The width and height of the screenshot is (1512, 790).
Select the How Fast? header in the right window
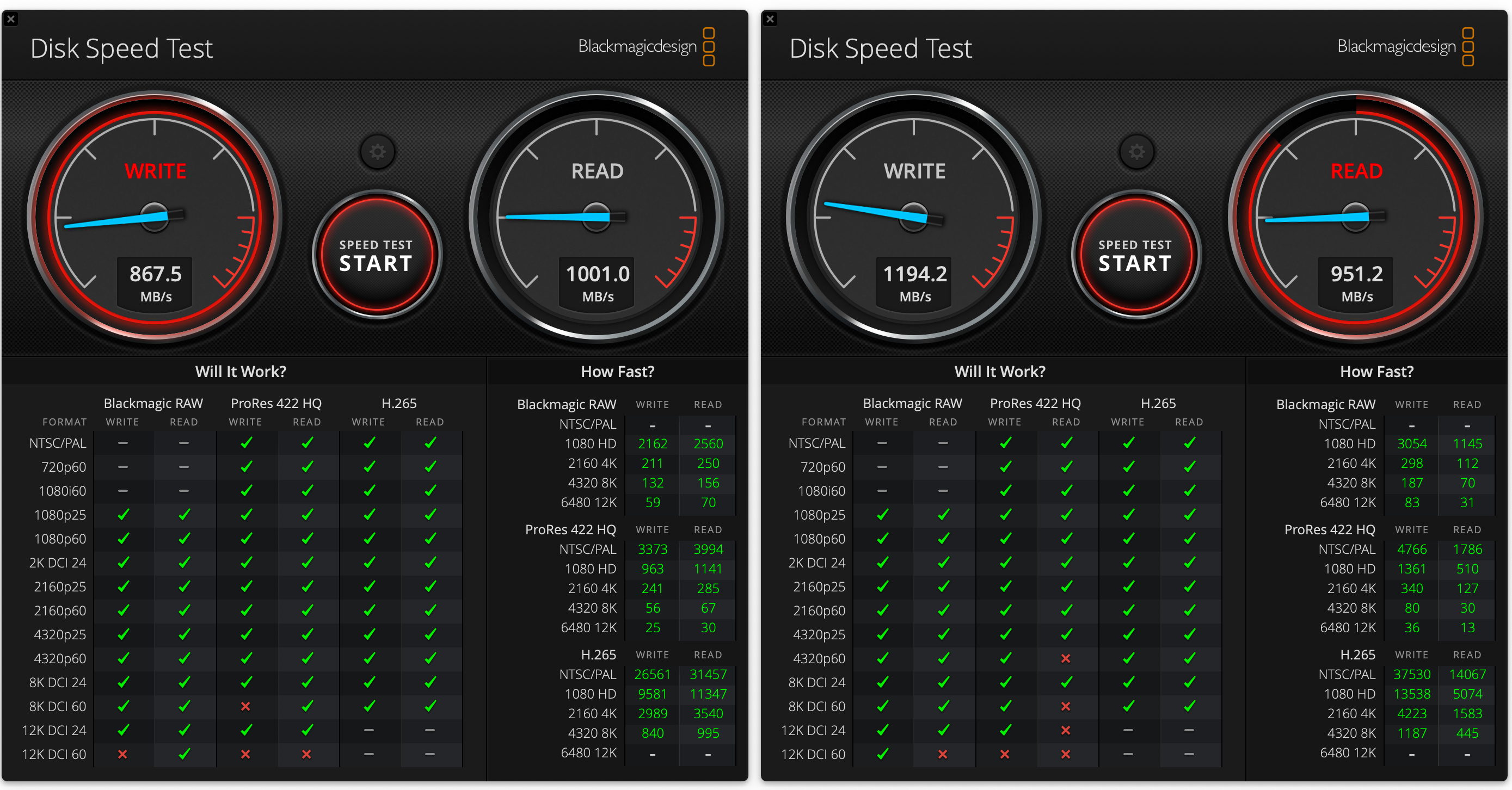[1377, 371]
